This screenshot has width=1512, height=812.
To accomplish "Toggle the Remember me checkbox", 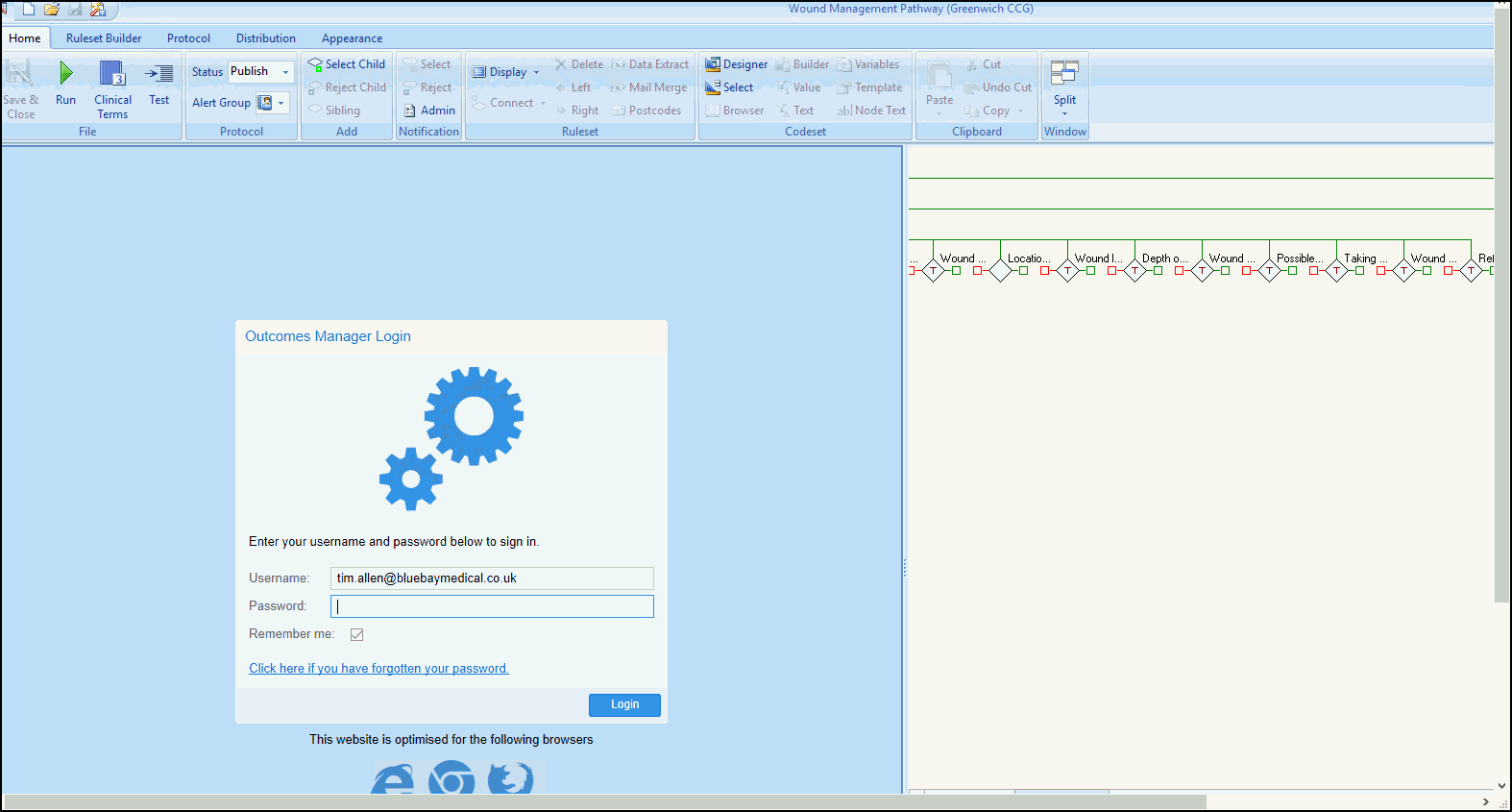I will (356, 634).
